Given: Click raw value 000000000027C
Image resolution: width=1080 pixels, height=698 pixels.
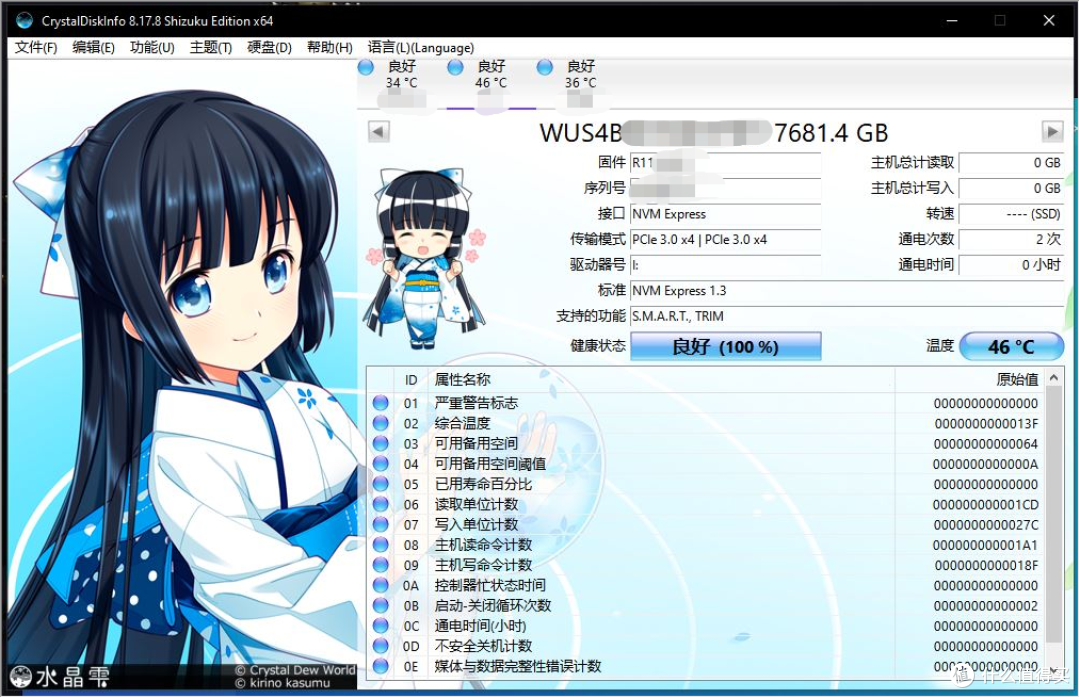Looking at the screenshot, I should click(x=986, y=525).
